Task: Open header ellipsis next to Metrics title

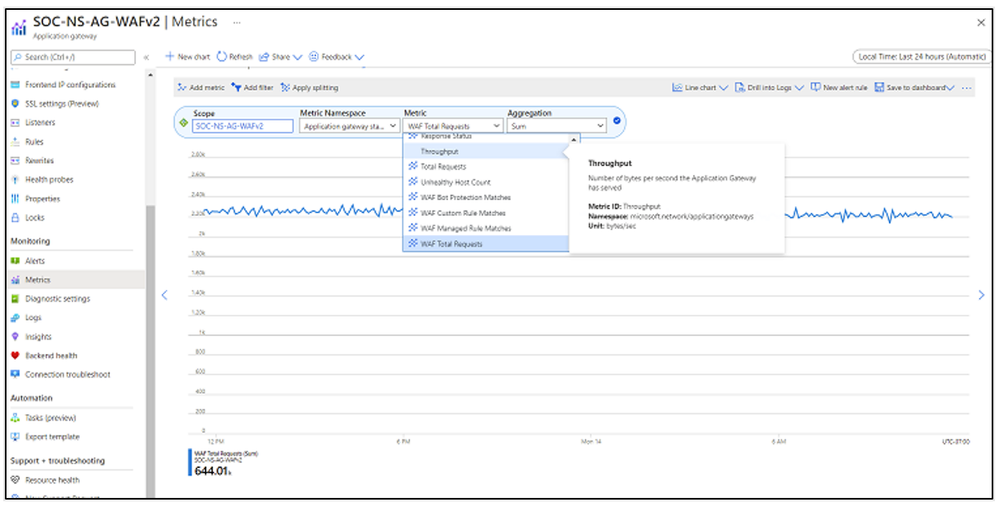Action: [x=237, y=22]
